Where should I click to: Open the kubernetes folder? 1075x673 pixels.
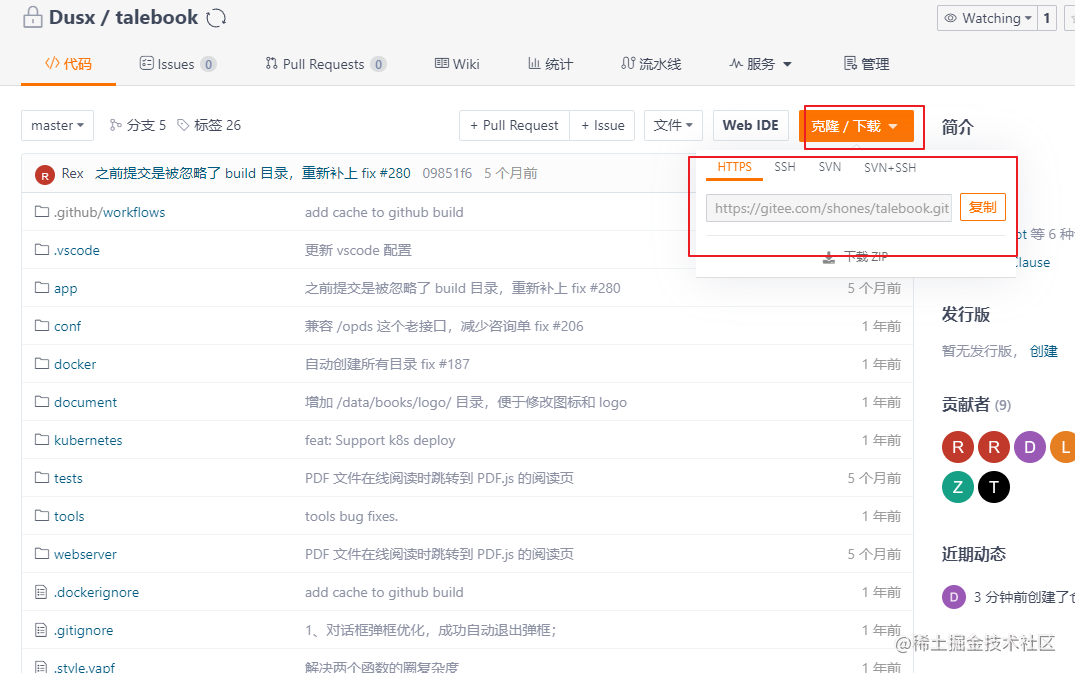88,441
